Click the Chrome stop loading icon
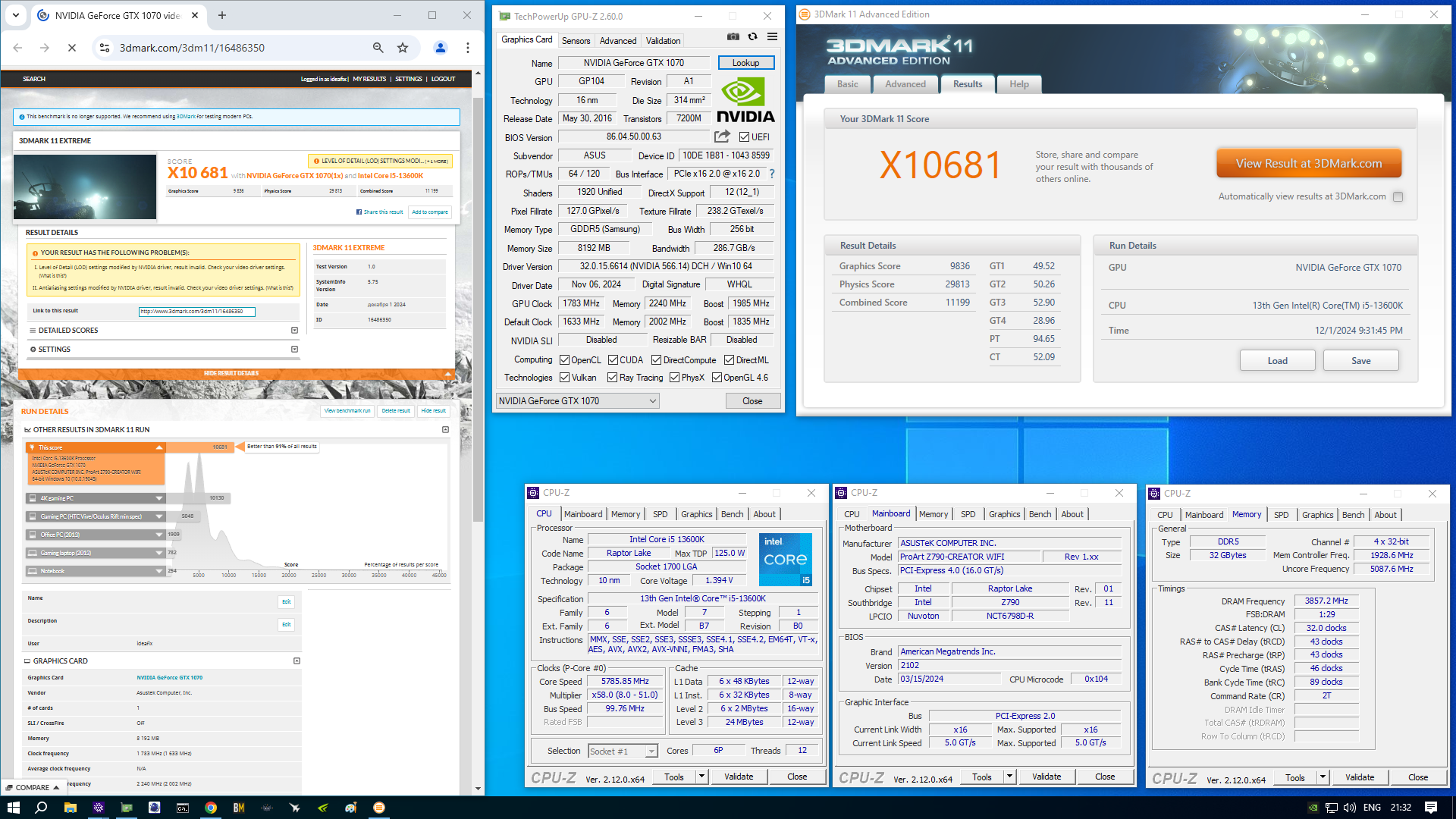The height and width of the screenshot is (819, 1456). (x=72, y=48)
